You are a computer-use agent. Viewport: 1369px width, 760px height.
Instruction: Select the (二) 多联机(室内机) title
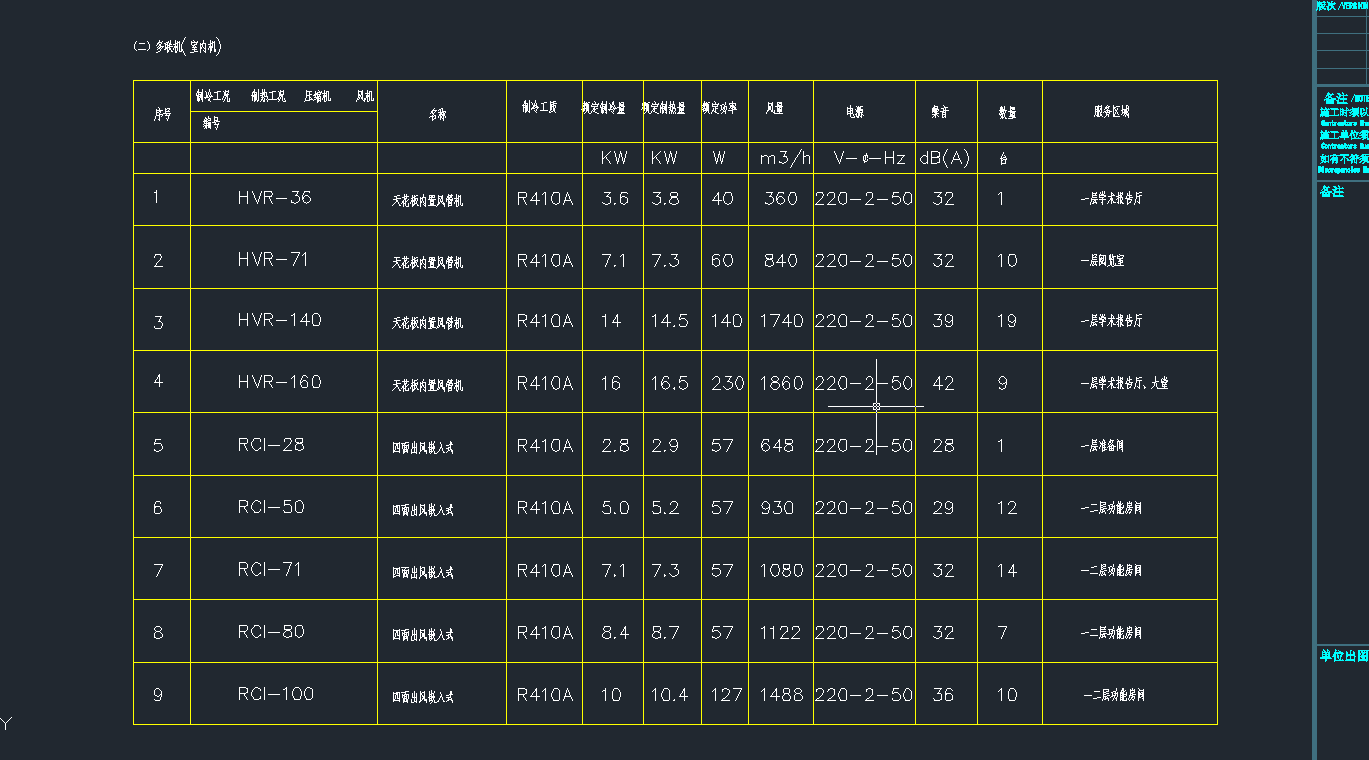[x=177, y=47]
